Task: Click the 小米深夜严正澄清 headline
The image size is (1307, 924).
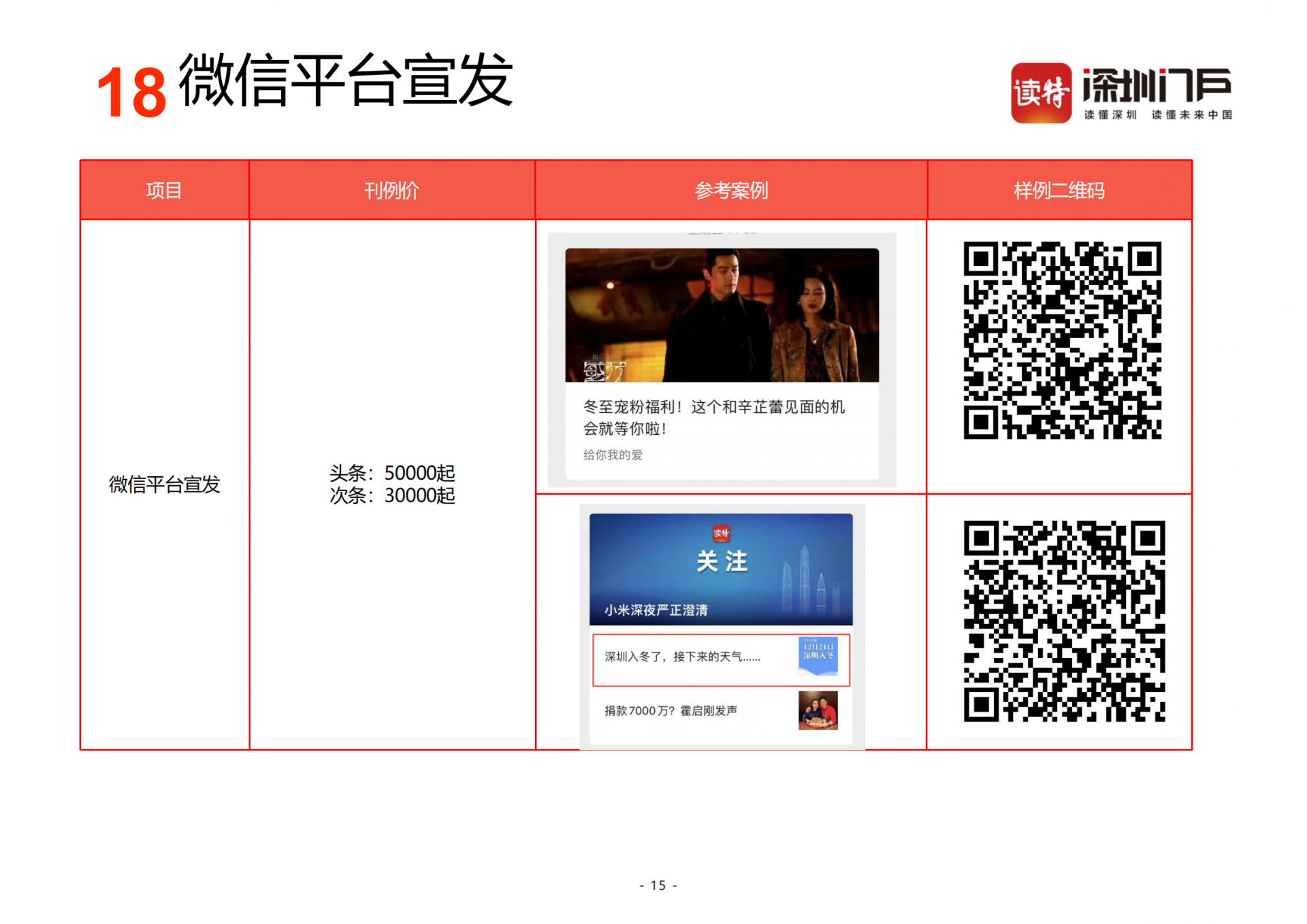Action: (656, 610)
